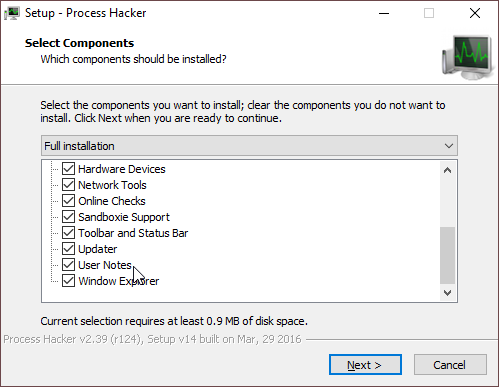Click Next to continue setup

pos(365,365)
